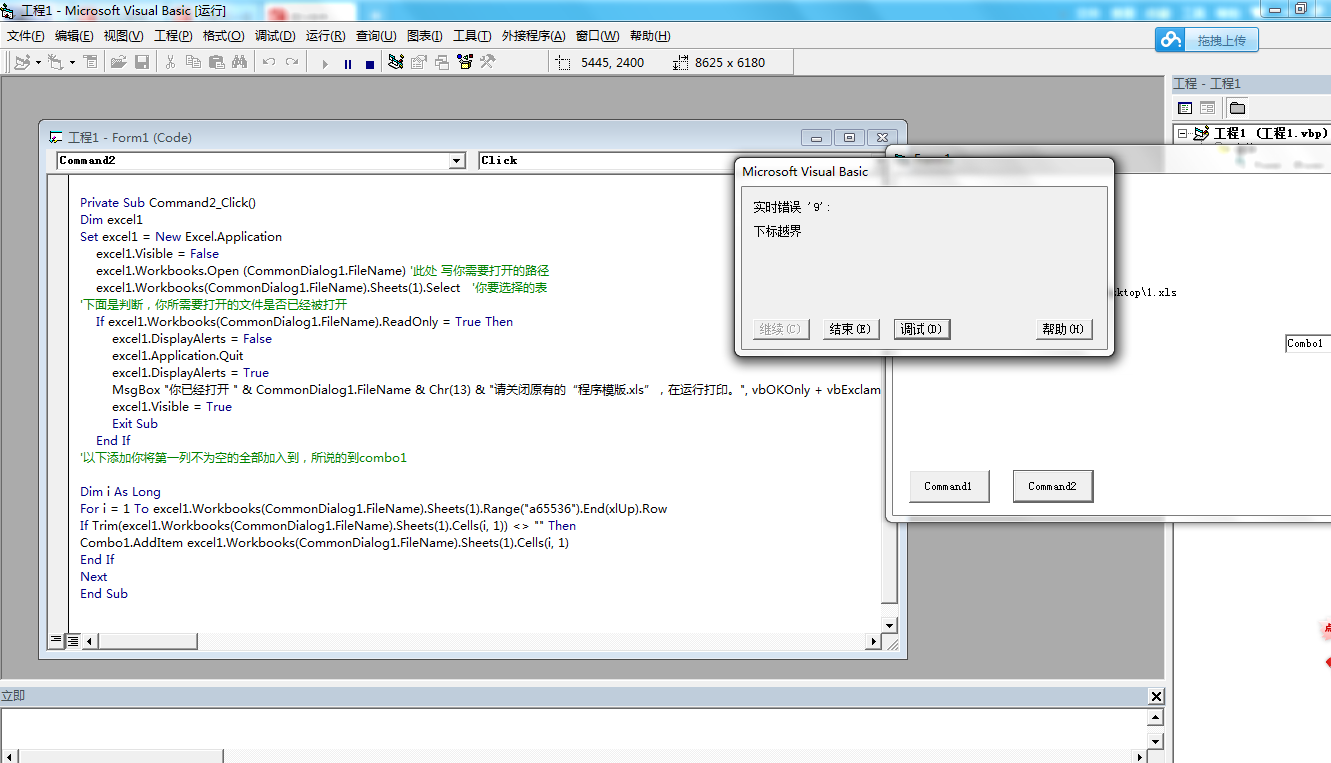Screen dimensions: 1331x763
Task: Restore the Form1 (Code) window
Action: point(850,138)
